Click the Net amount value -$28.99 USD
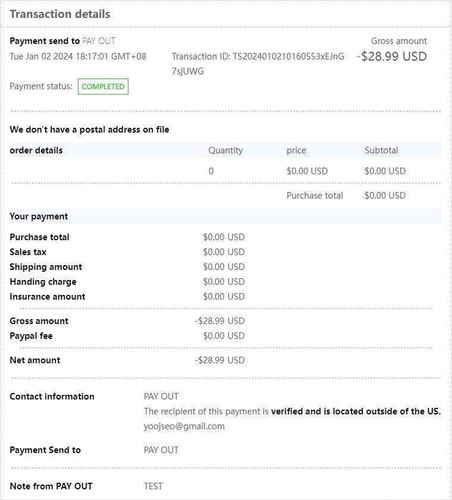The width and height of the screenshot is (452, 500). click(x=220, y=360)
